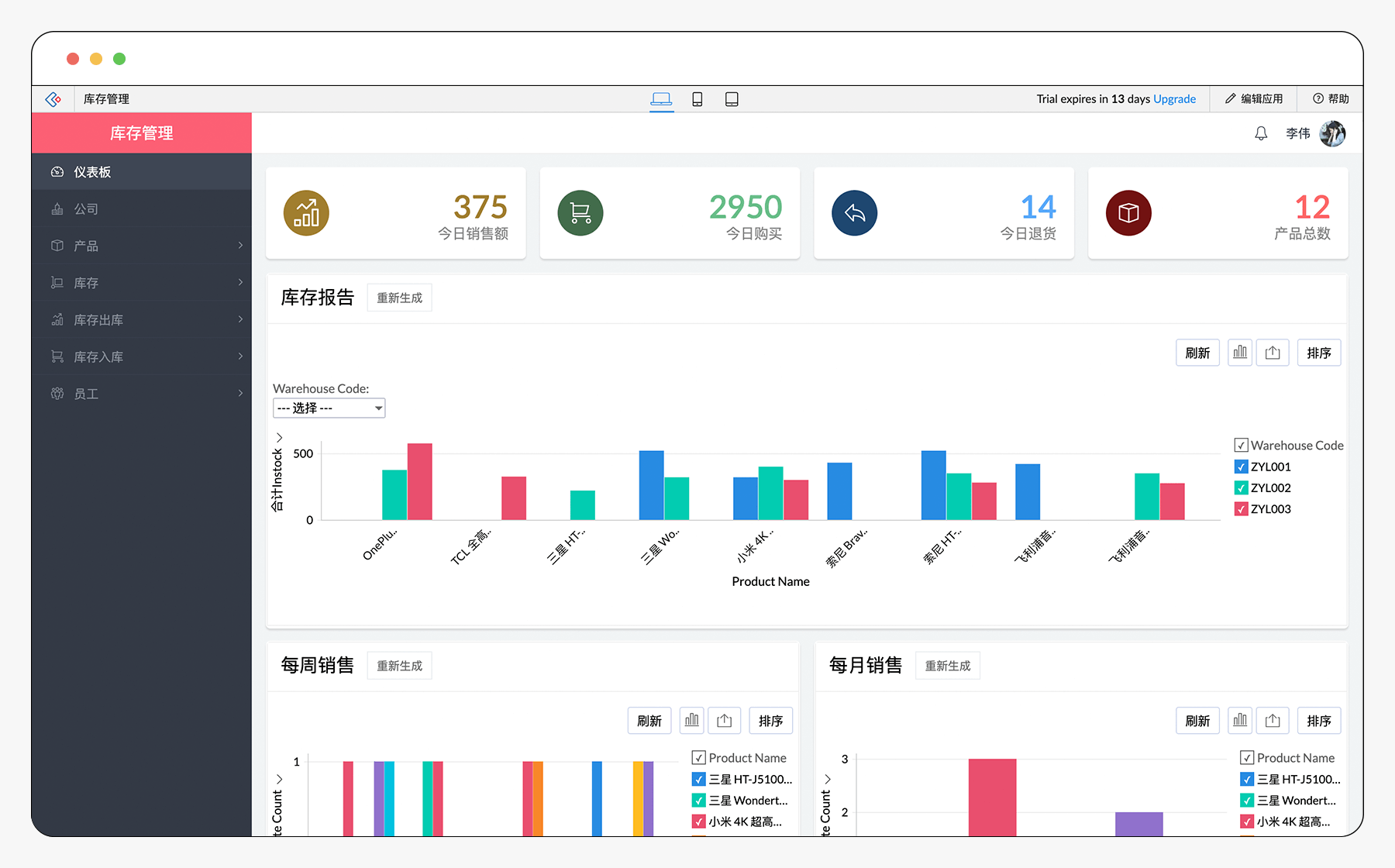Select the tablet preview icon

click(x=732, y=98)
